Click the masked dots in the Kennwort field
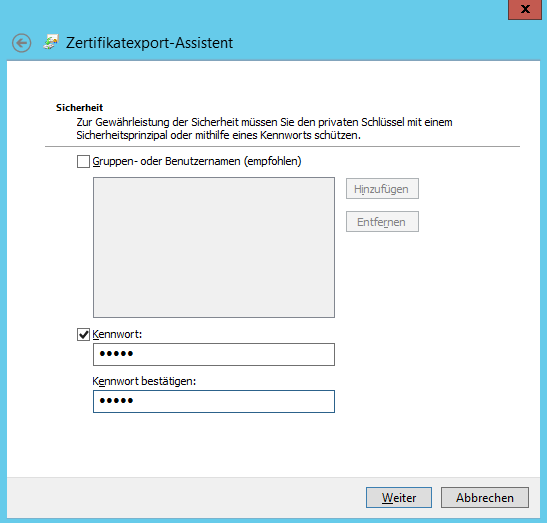The image size is (547, 523). [116, 354]
